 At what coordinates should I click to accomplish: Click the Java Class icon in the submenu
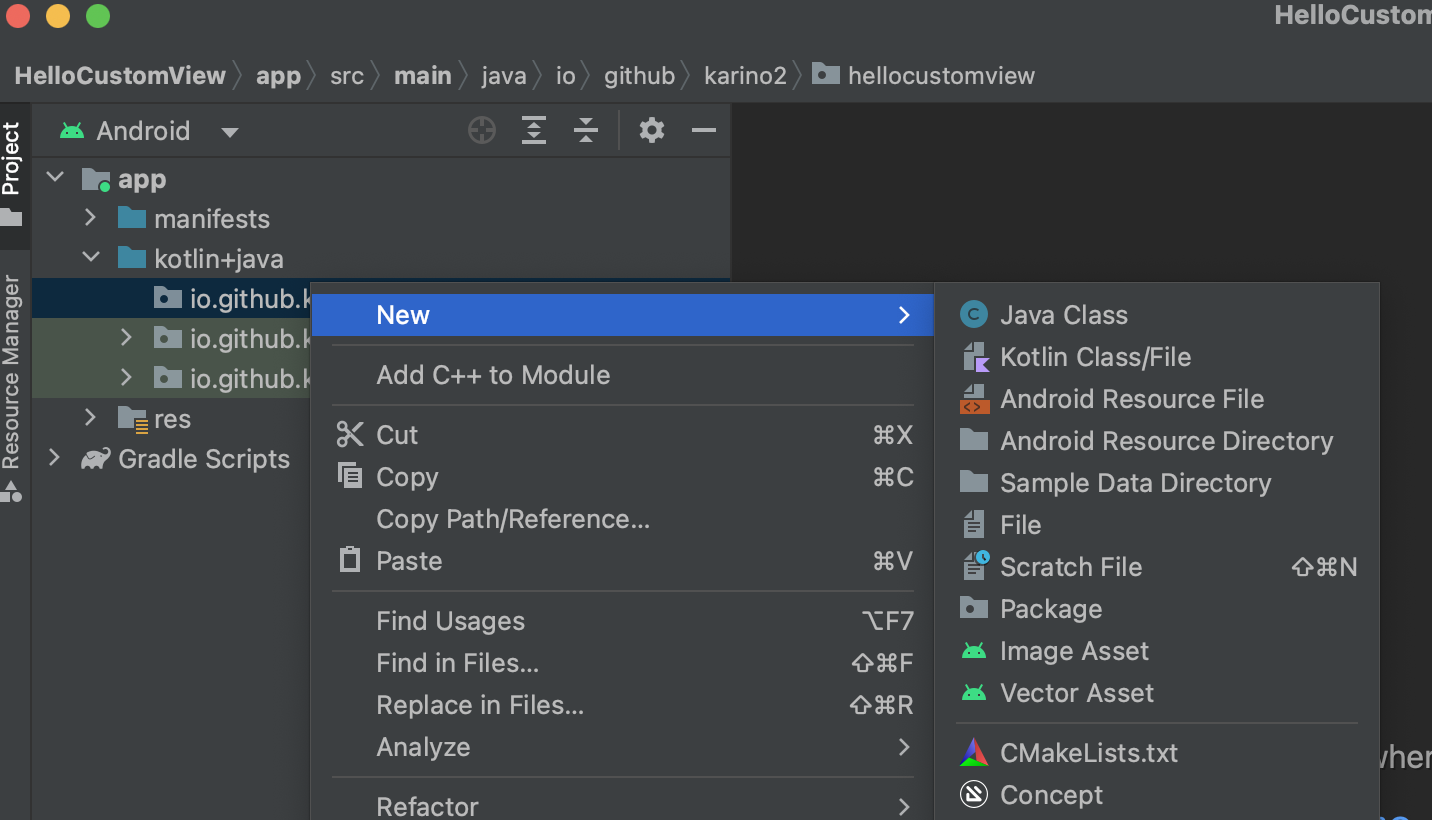click(974, 315)
